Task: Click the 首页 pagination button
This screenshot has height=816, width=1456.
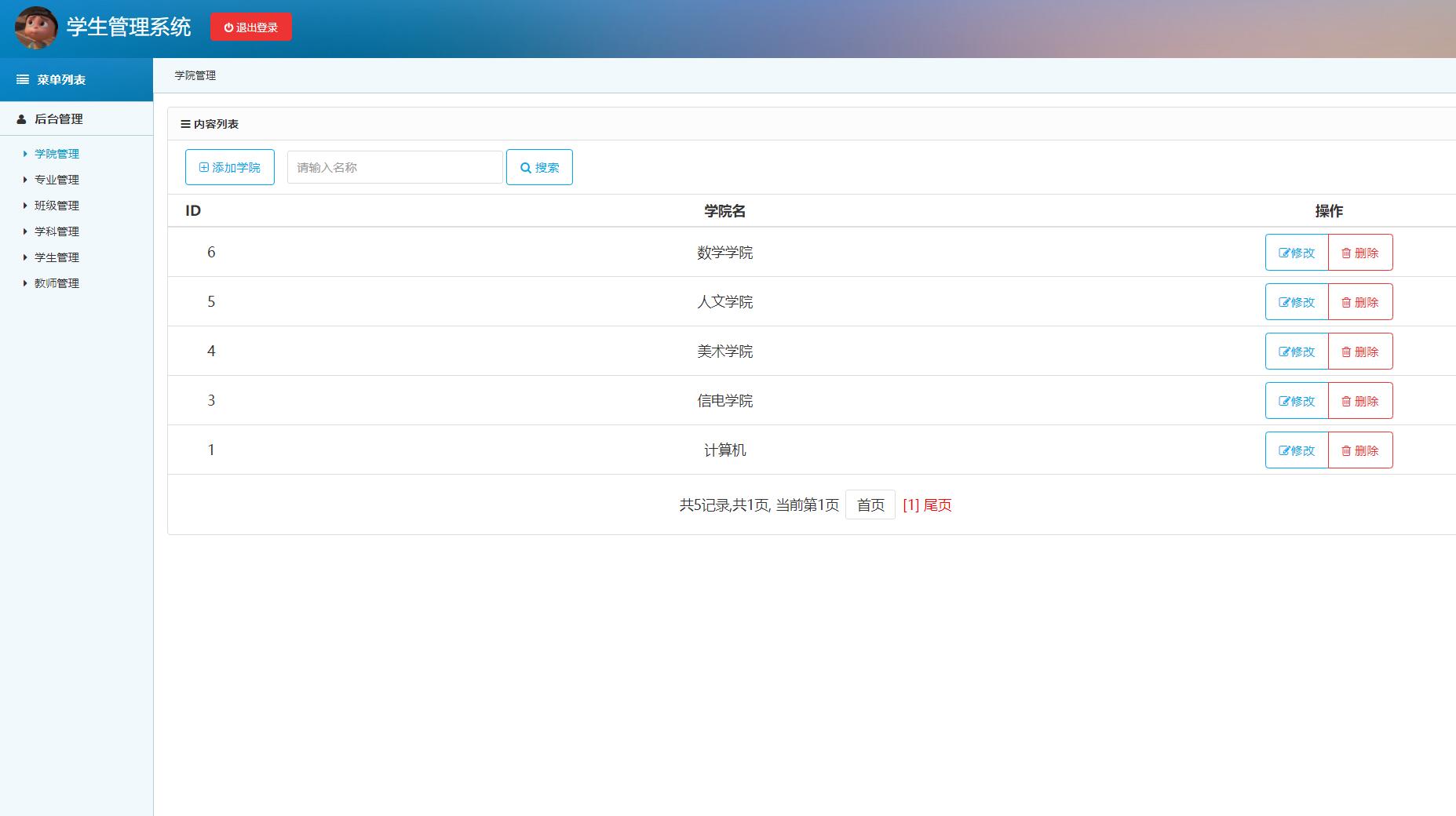Action: point(870,505)
